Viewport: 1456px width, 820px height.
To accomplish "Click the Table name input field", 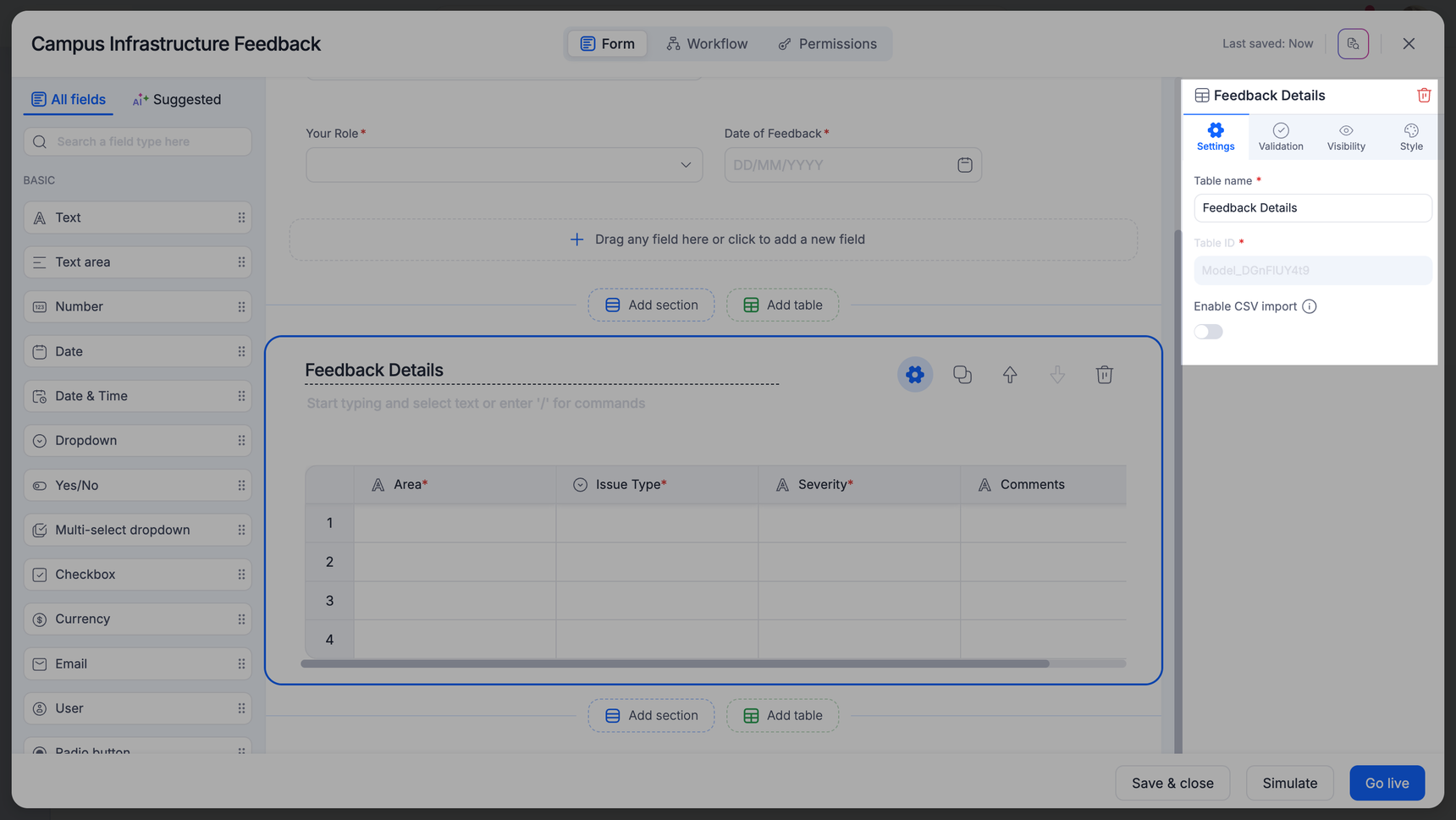I will tap(1312, 208).
